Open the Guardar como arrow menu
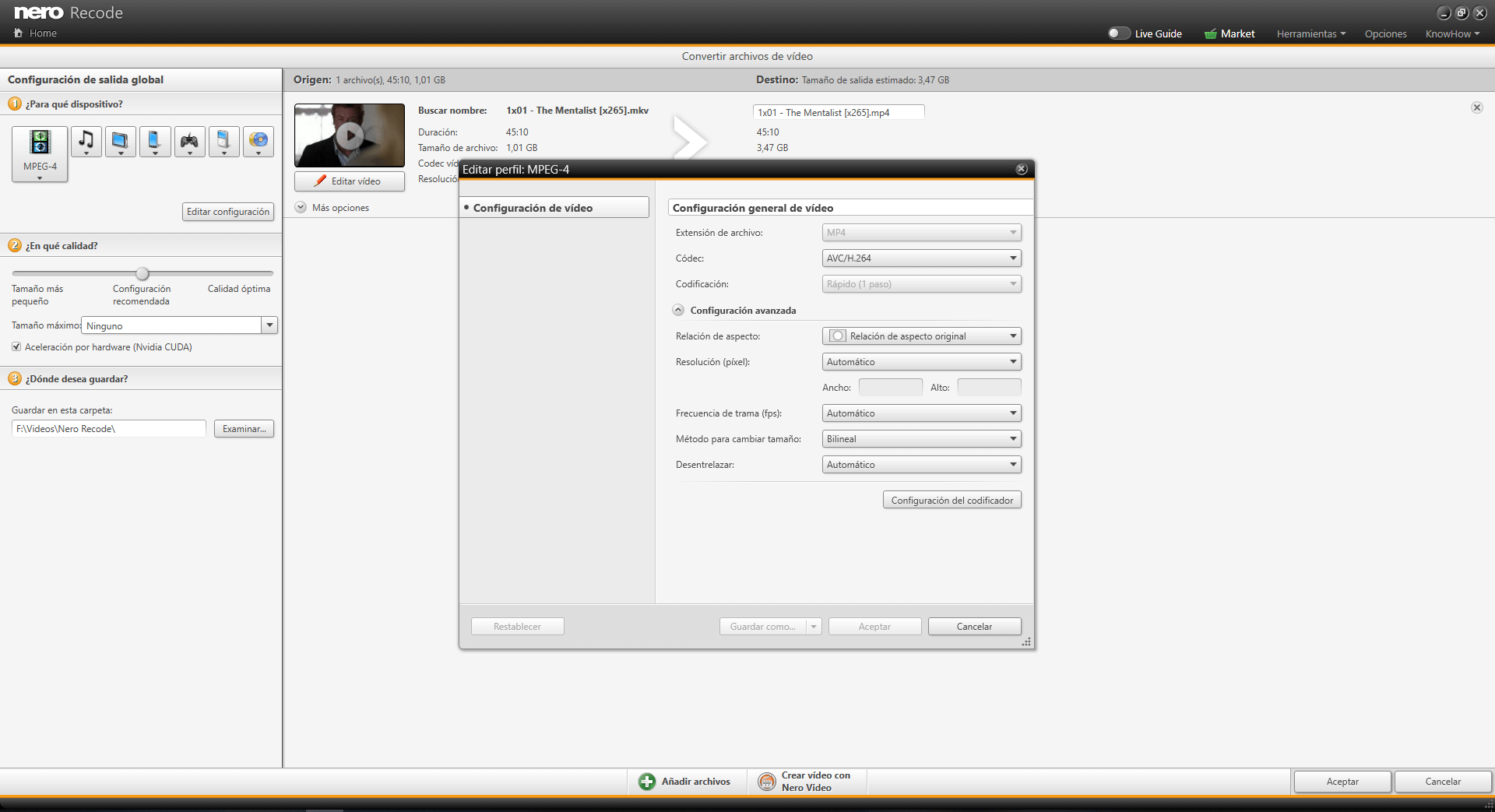This screenshot has height=812, width=1495. [814, 627]
